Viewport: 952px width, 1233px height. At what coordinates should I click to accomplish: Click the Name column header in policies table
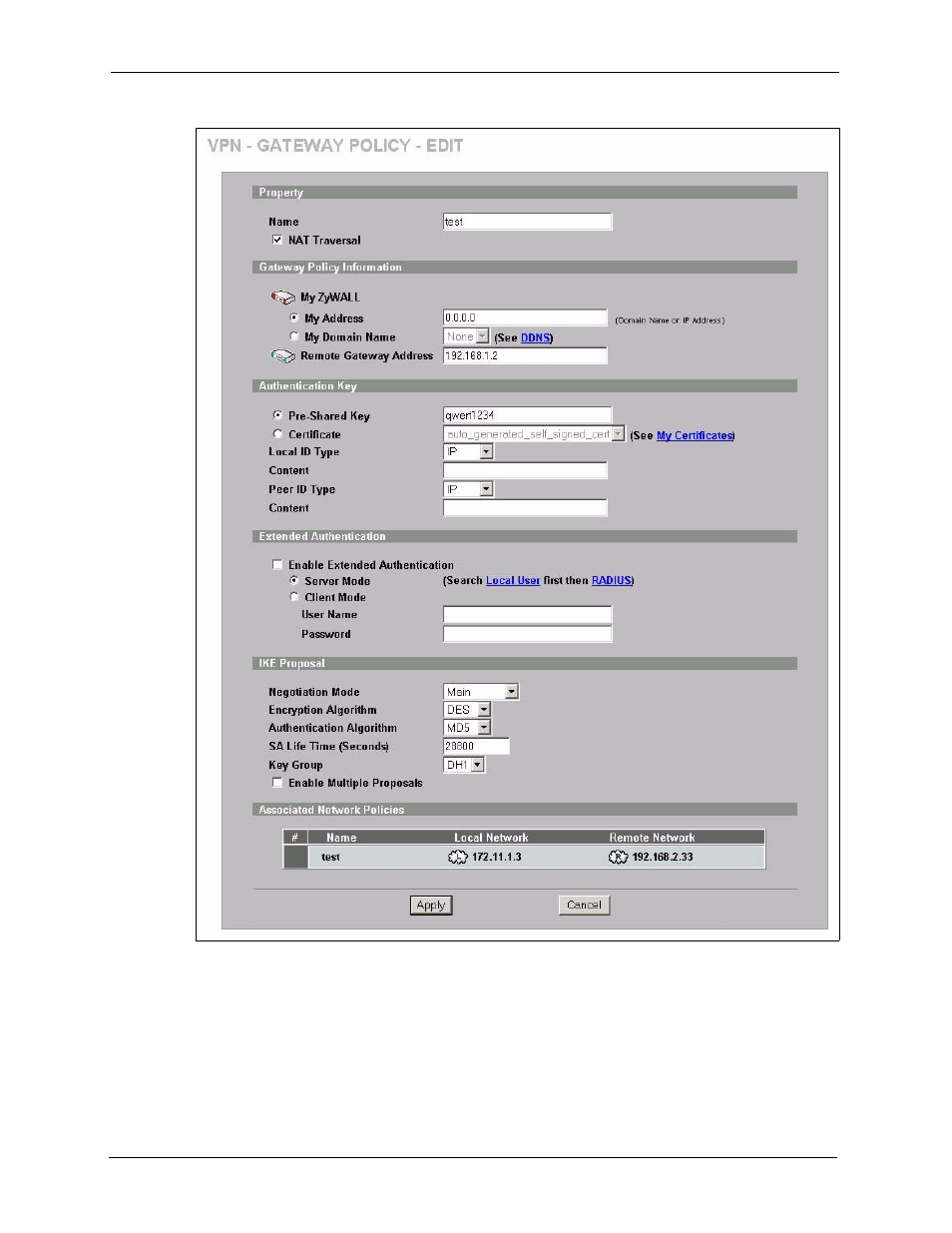tap(341, 838)
